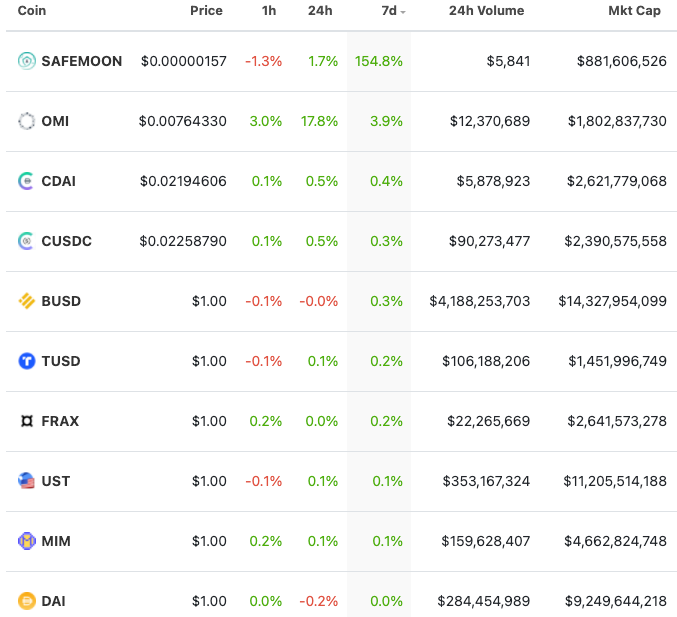Click the BUSD coin logo icon
This screenshot has height=617, width=677.
coord(27,301)
